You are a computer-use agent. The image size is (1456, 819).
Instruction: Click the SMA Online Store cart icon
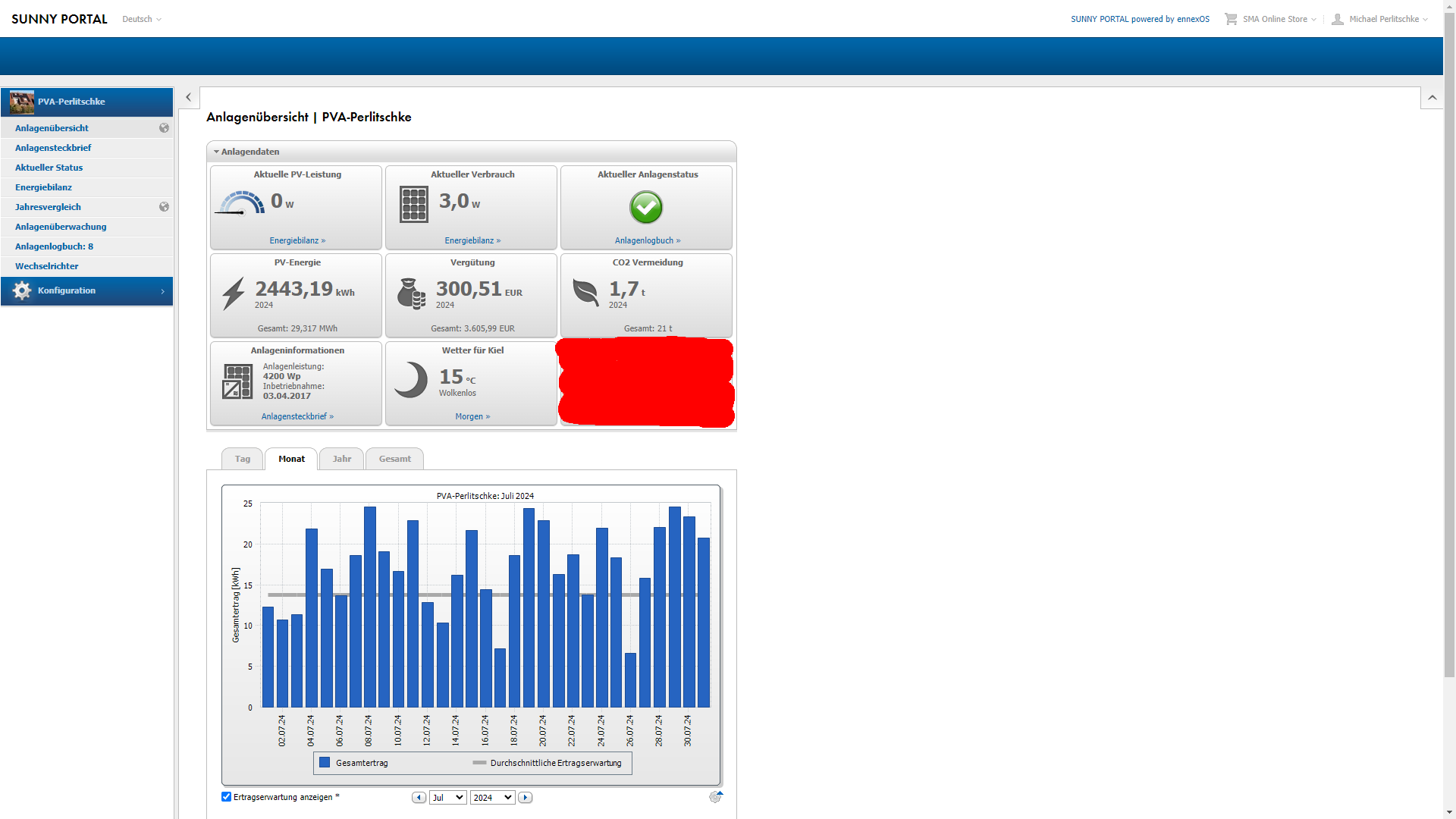click(x=1230, y=19)
